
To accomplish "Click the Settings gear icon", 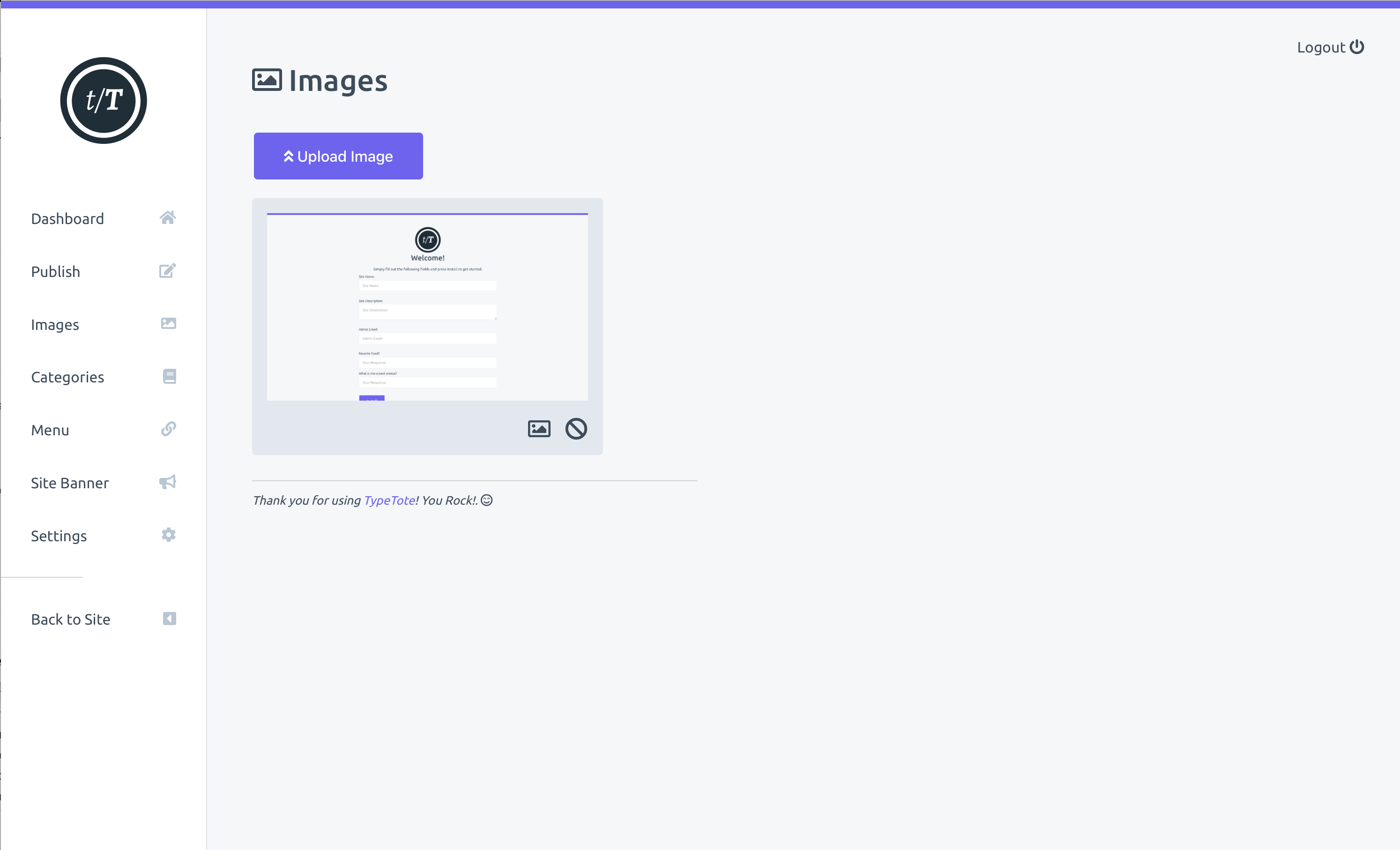I will tap(168, 535).
